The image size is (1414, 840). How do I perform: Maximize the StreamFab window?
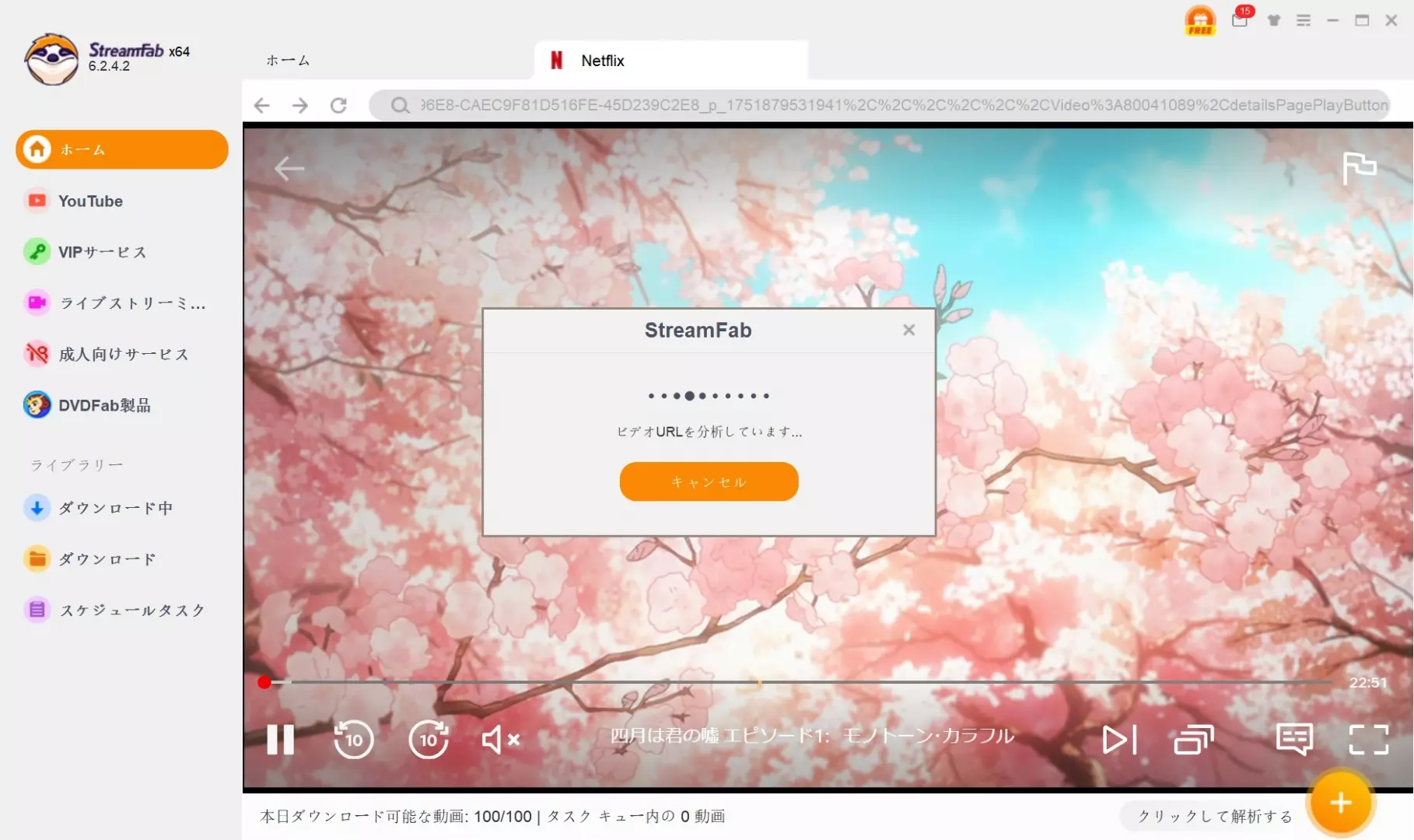point(1362,20)
